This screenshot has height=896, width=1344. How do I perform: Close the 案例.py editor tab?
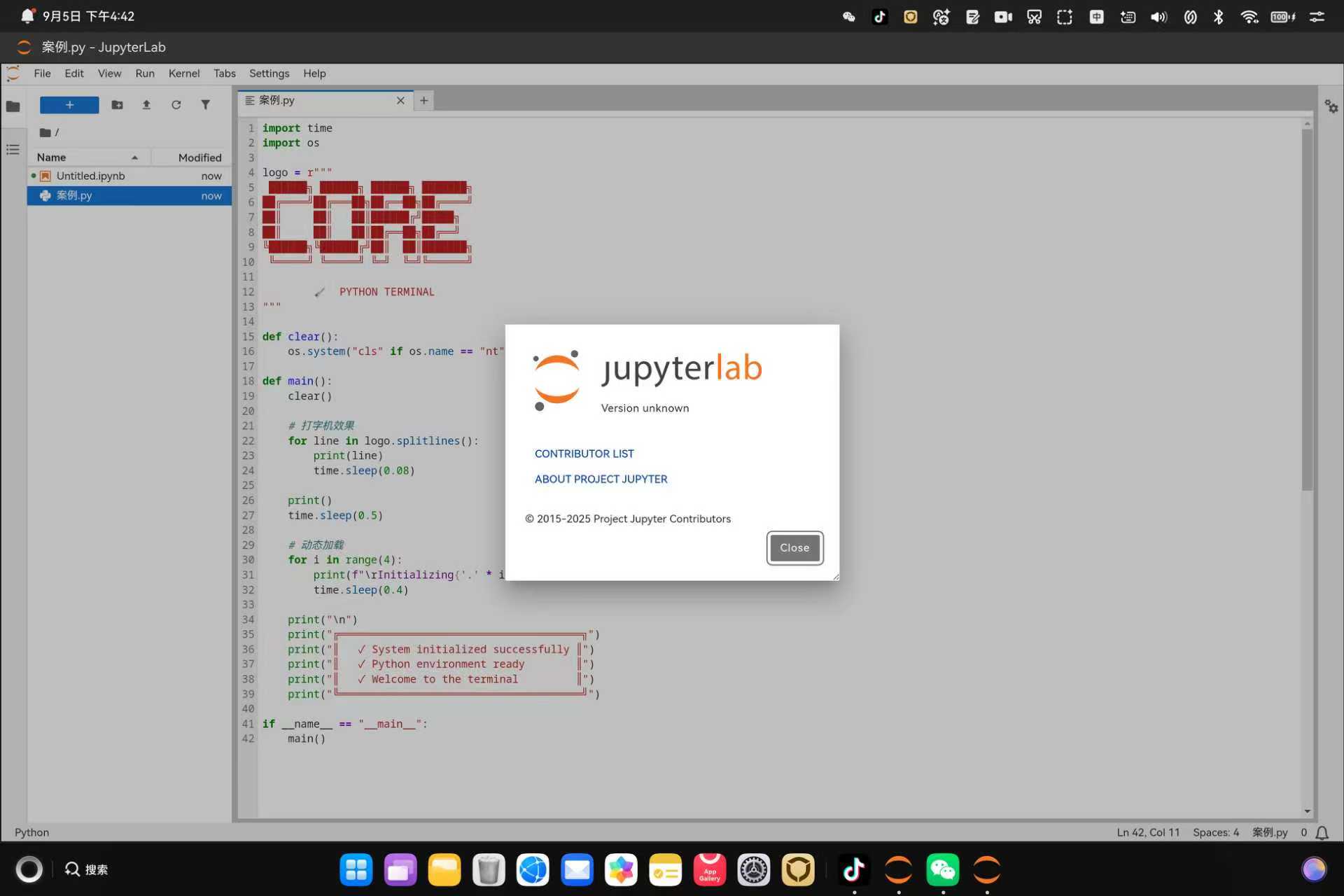pyautogui.click(x=400, y=101)
